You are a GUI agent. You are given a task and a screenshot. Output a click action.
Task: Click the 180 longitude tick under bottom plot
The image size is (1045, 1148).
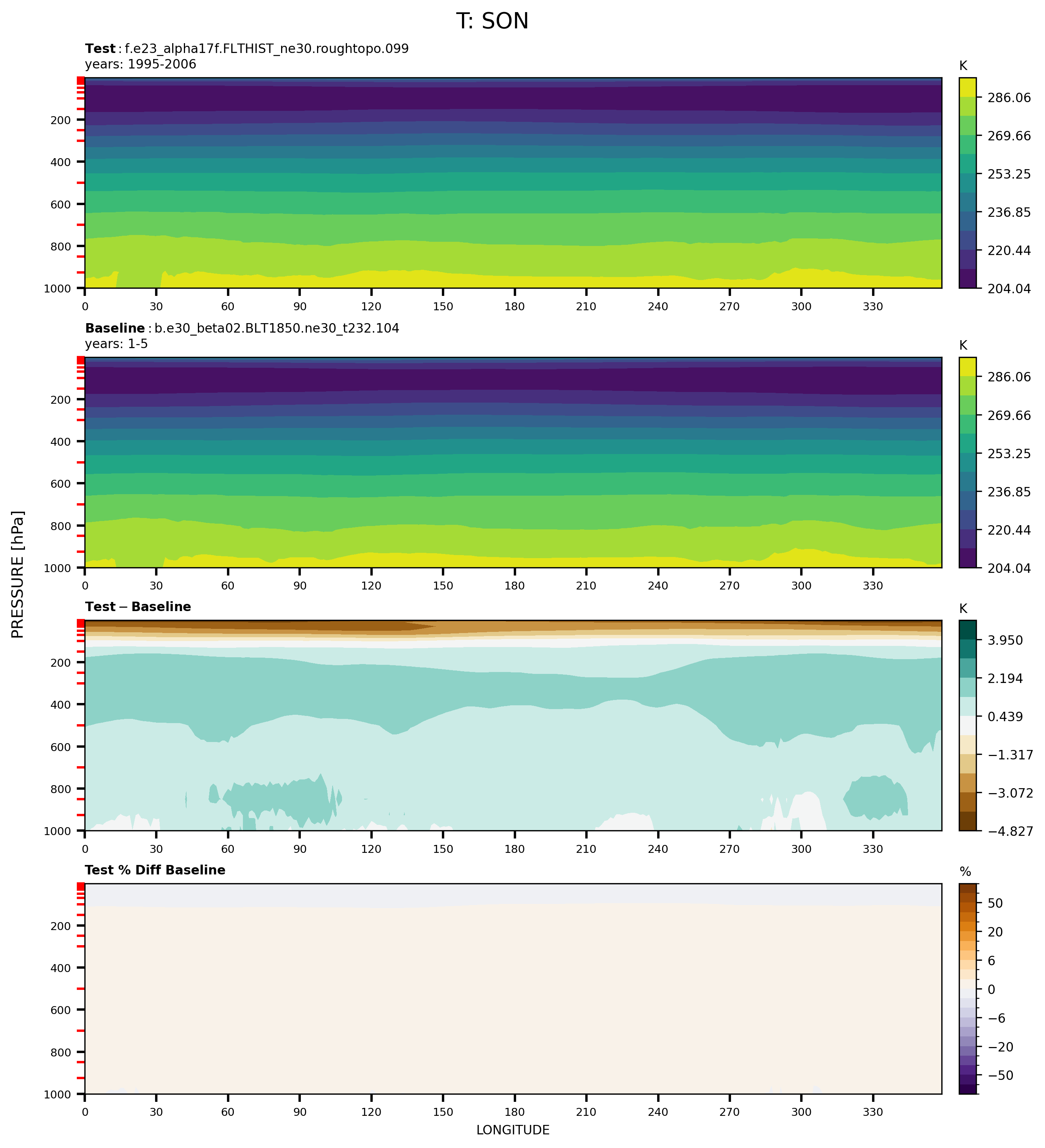pyautogui.click(x=514, y=1112)
